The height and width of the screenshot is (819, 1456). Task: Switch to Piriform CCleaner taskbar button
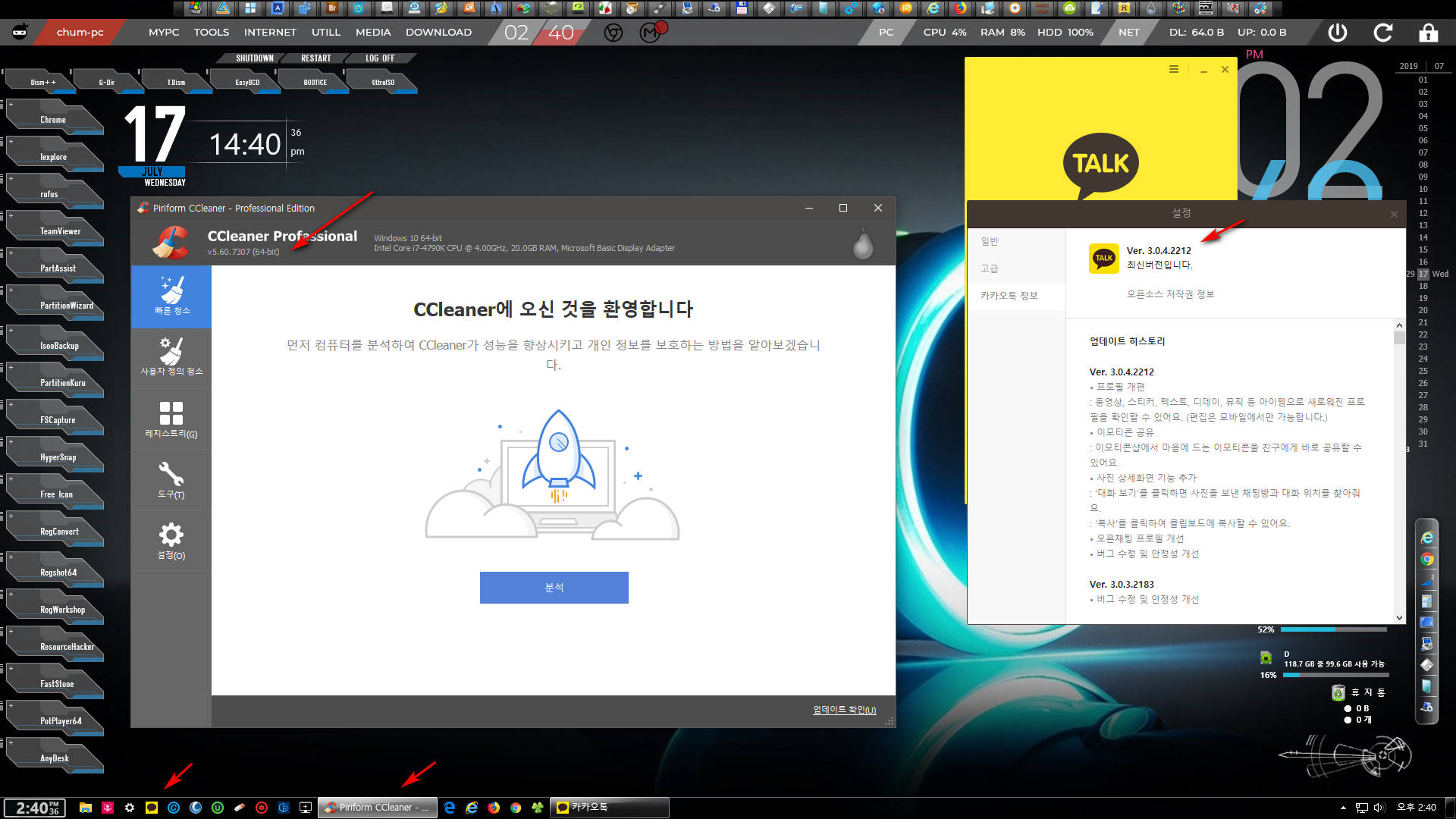(x=378, y=808)
